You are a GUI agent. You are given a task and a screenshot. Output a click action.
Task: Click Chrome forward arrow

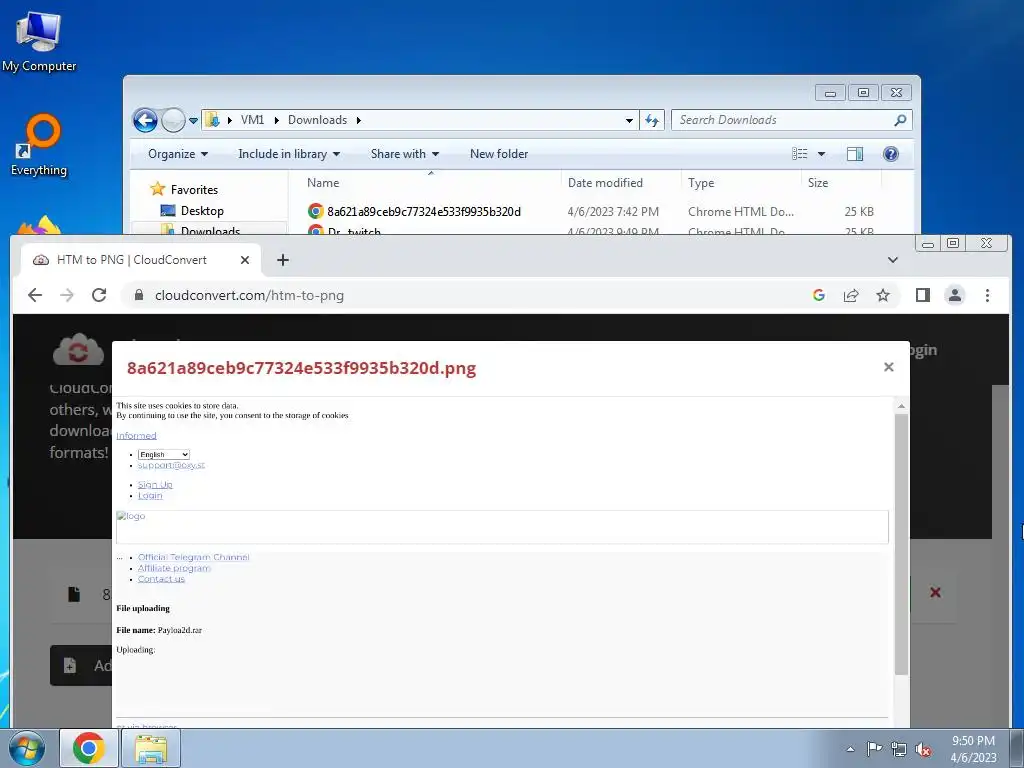pyautogui.click(x=67, y=295)
